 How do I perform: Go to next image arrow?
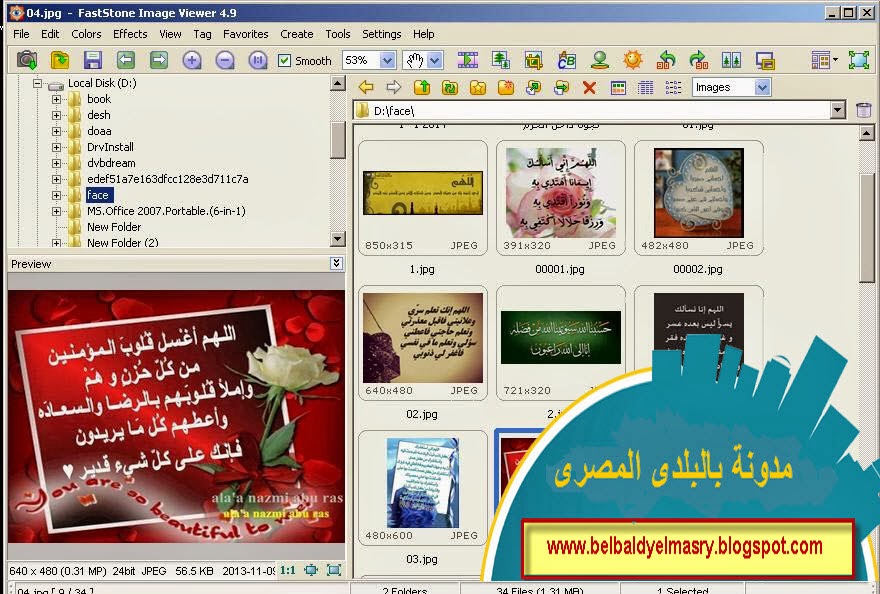(x=159, y=60)
